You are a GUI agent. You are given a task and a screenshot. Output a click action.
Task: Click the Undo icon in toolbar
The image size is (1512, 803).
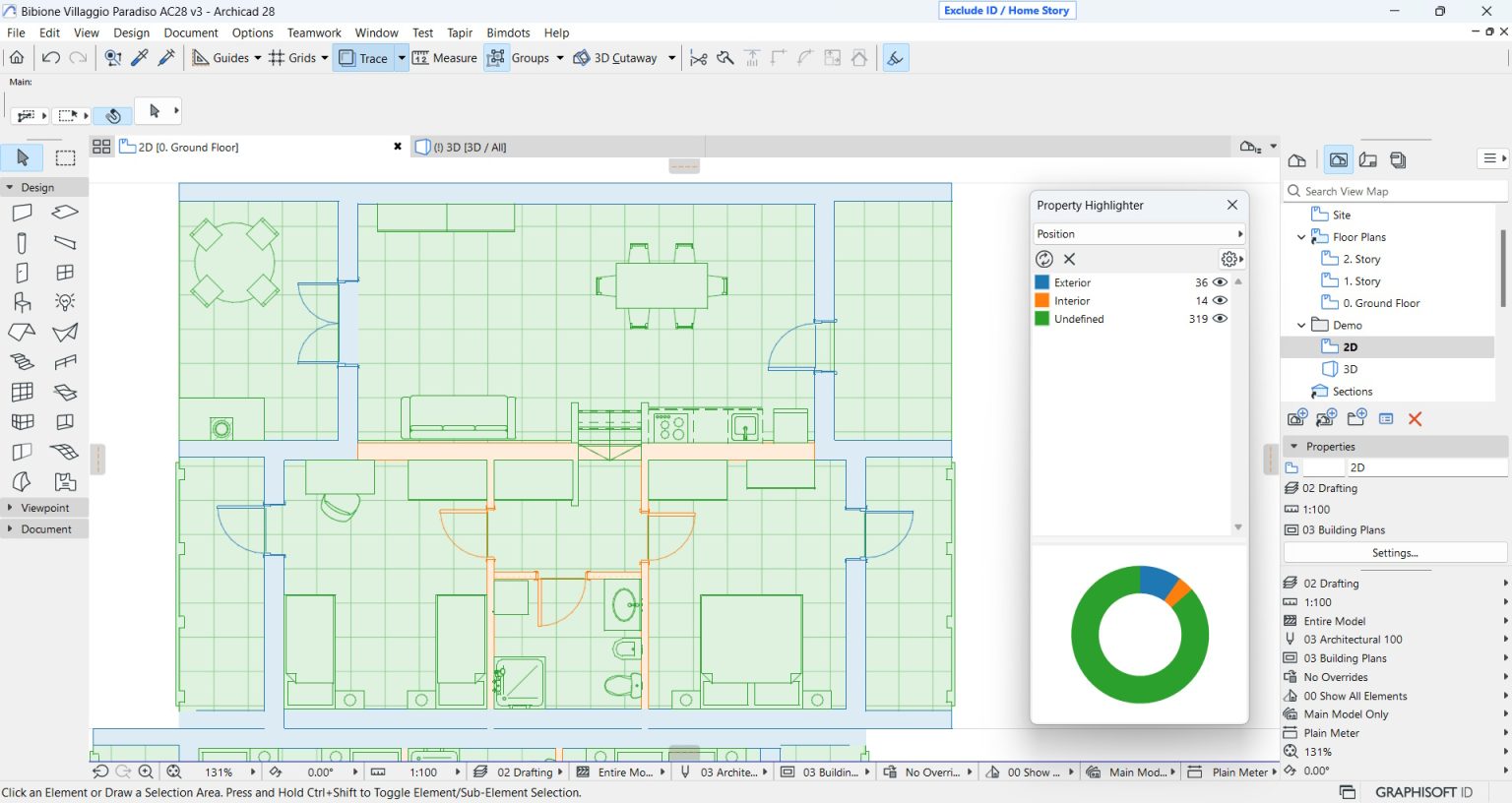tap(51, 58)
